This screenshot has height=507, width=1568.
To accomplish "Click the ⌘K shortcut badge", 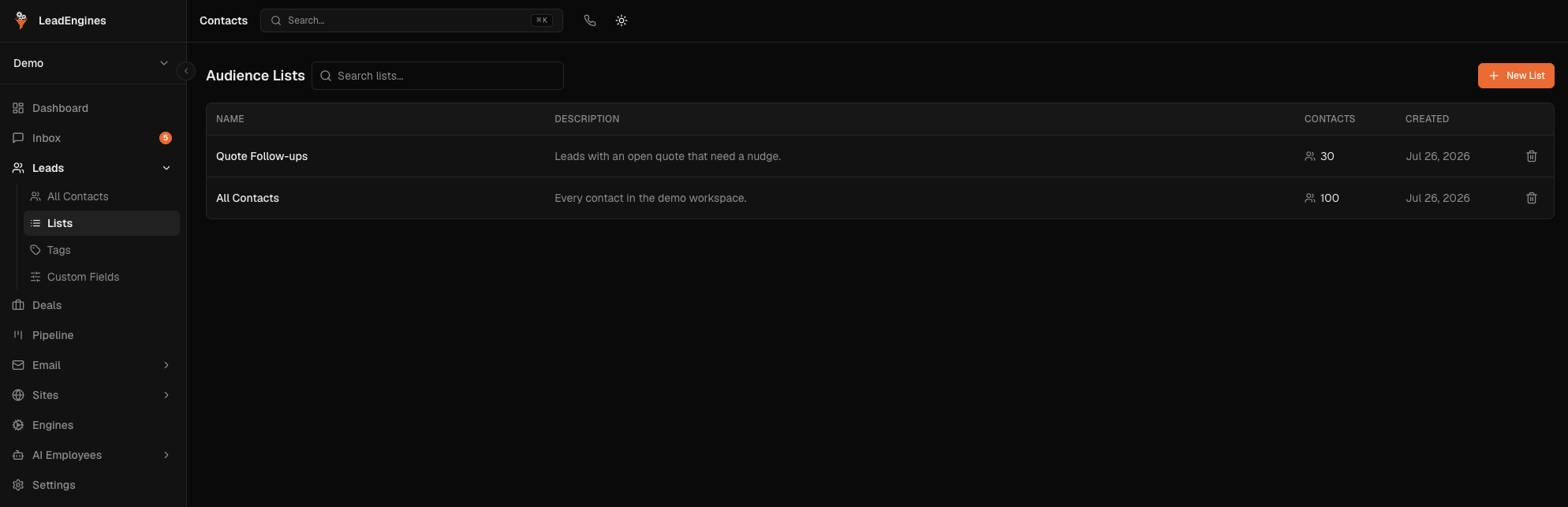I will click(x=542, y=21).
